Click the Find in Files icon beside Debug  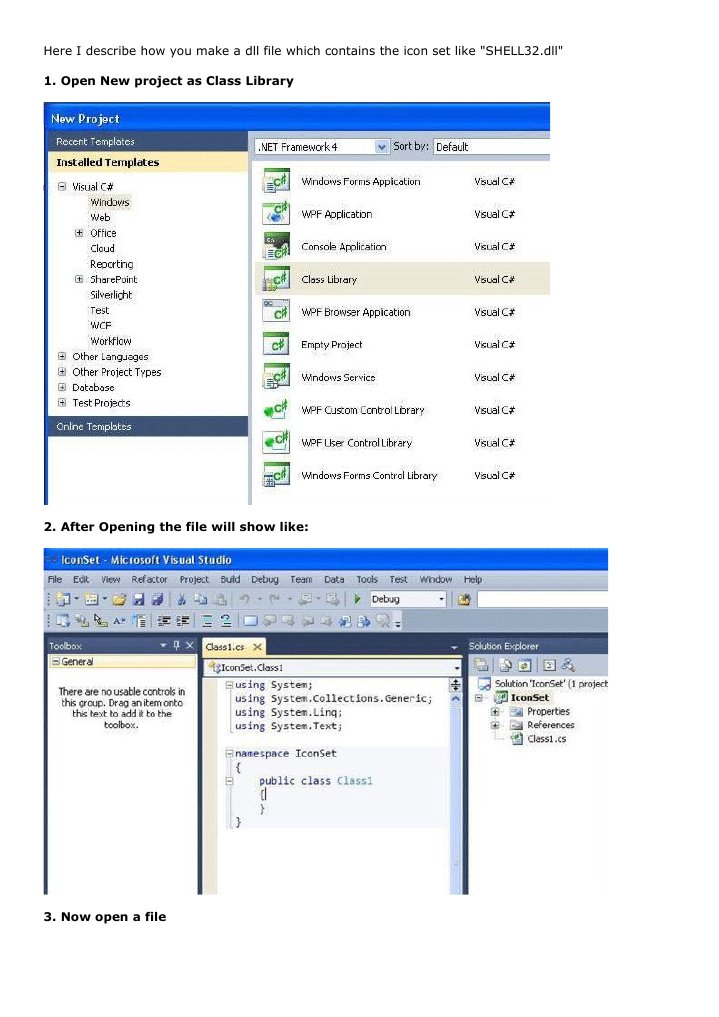click(464, 599)
